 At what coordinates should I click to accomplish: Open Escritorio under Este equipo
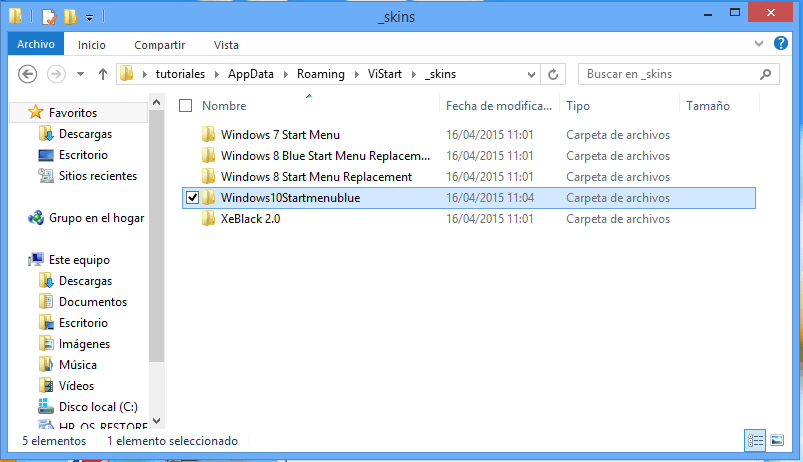coord(83,323)
